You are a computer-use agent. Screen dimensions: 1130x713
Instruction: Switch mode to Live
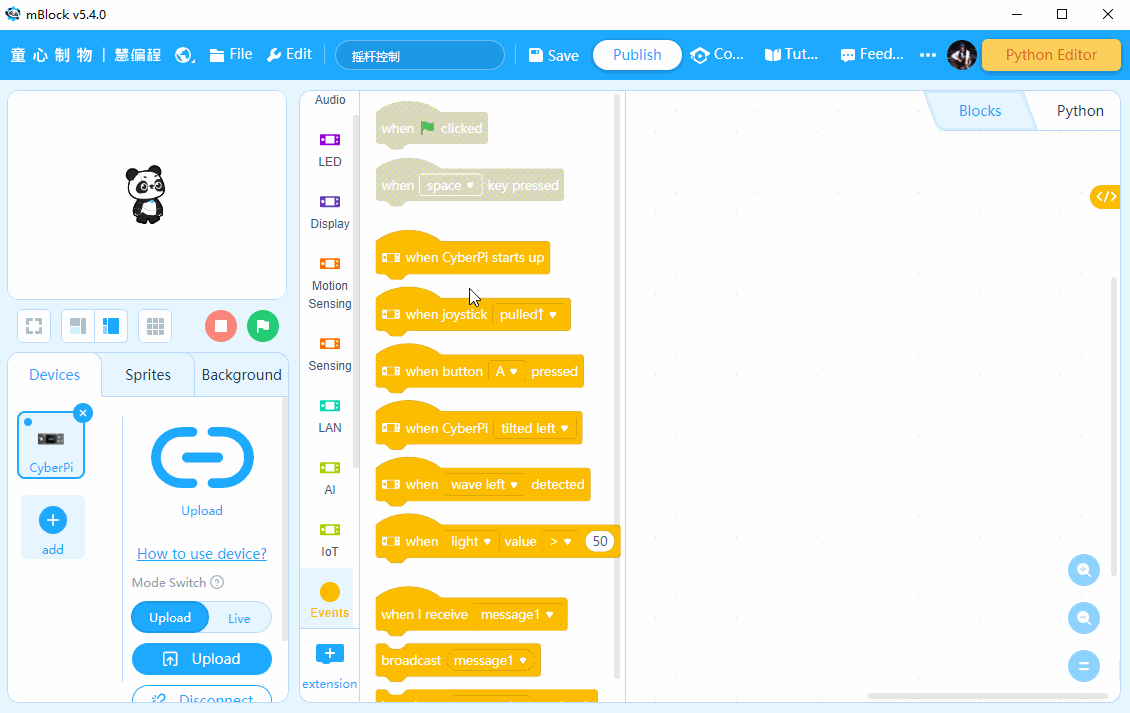coord(239,618)
